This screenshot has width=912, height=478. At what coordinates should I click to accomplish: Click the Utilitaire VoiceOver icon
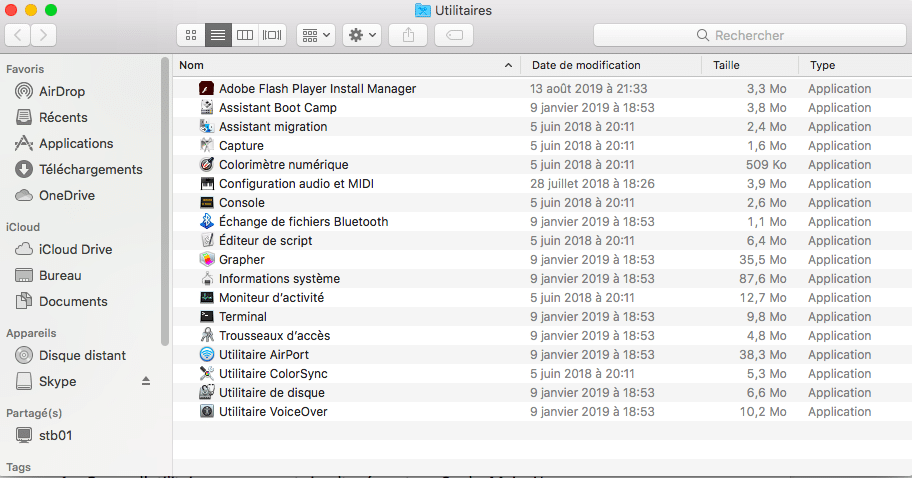tap(206, 411)
